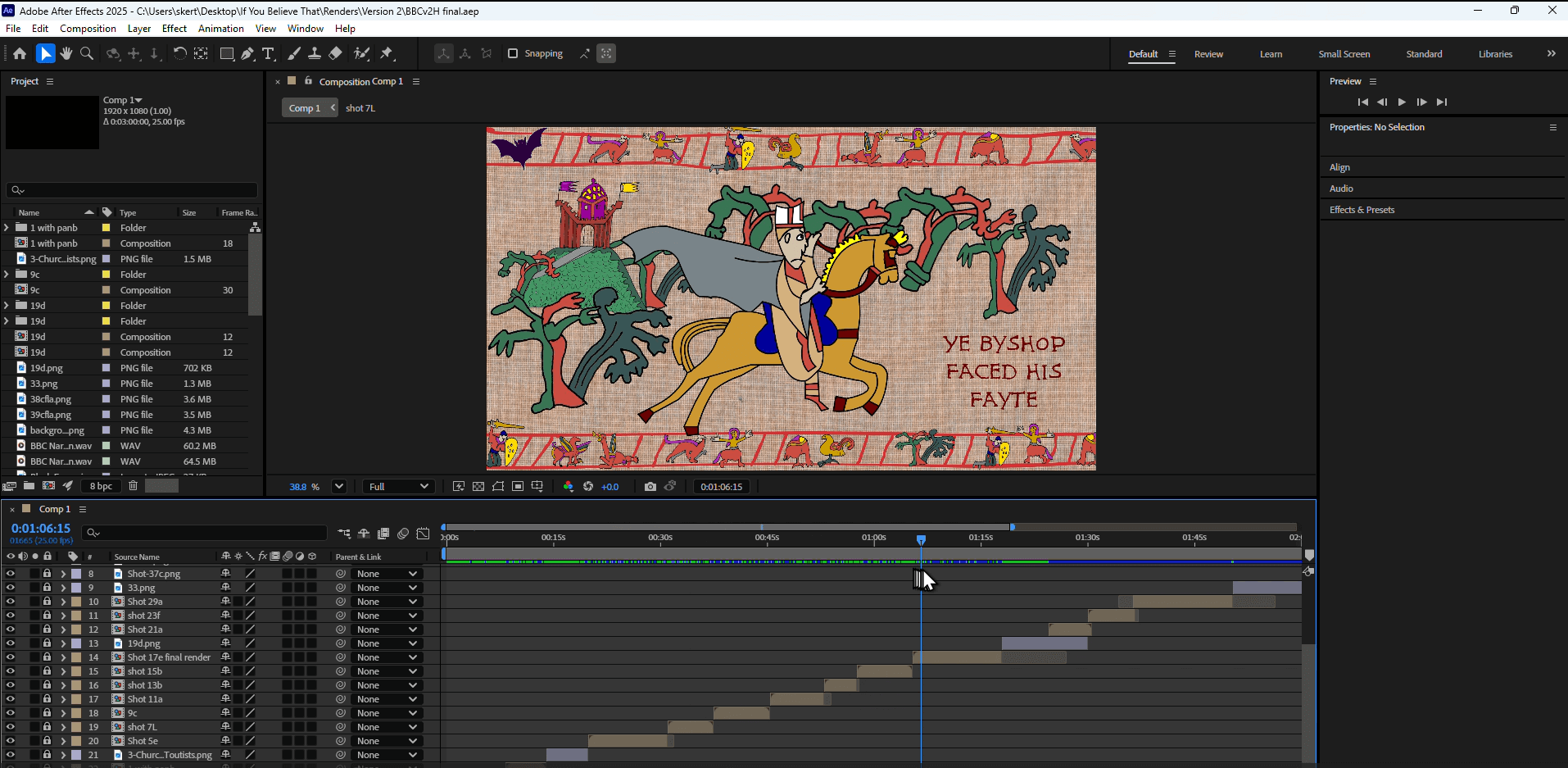
Task: Select the Pan Behind anchor point tool
Action: tap(201, 53)
